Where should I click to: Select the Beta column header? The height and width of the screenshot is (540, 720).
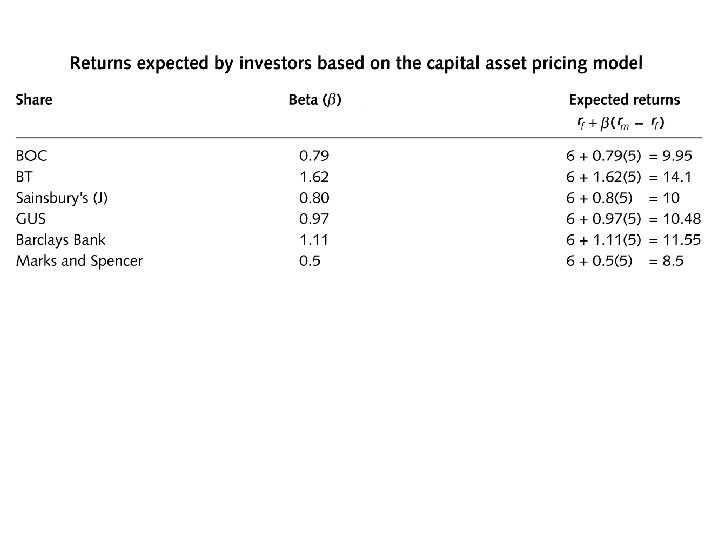pos(315,100)
